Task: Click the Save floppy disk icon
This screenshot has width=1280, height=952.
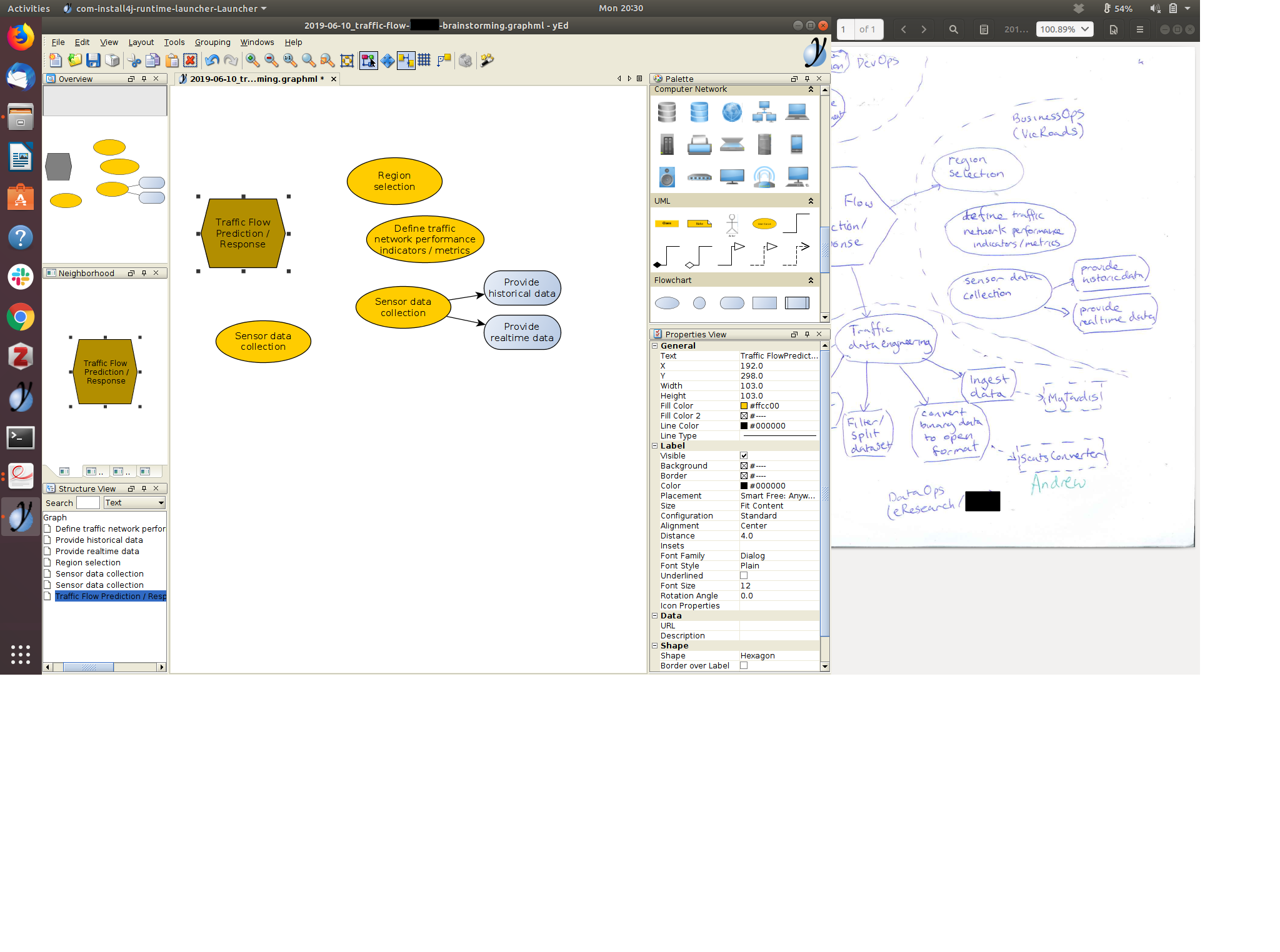Action: click(x=93, y=61)
